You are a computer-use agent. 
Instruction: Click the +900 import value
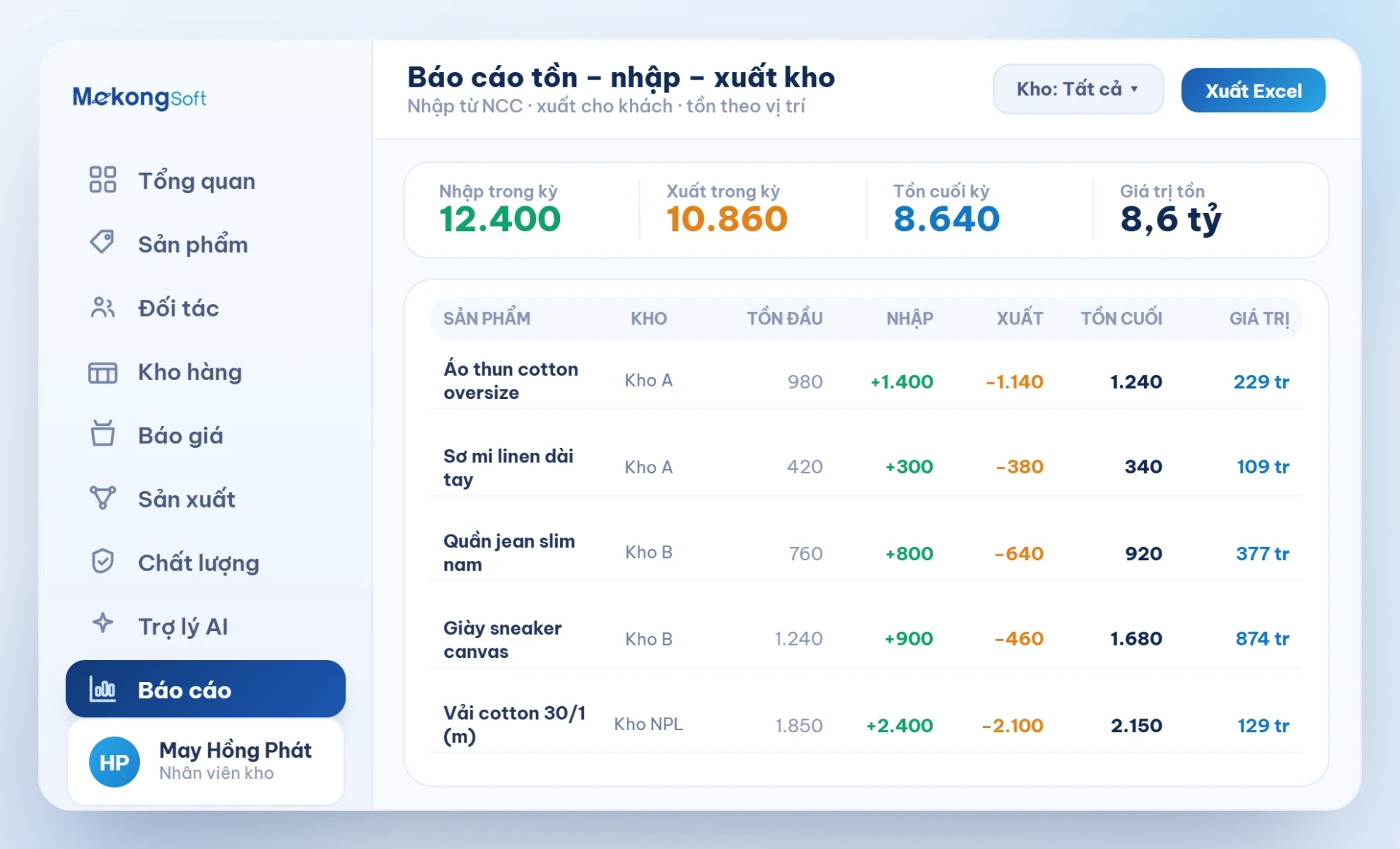909,639
